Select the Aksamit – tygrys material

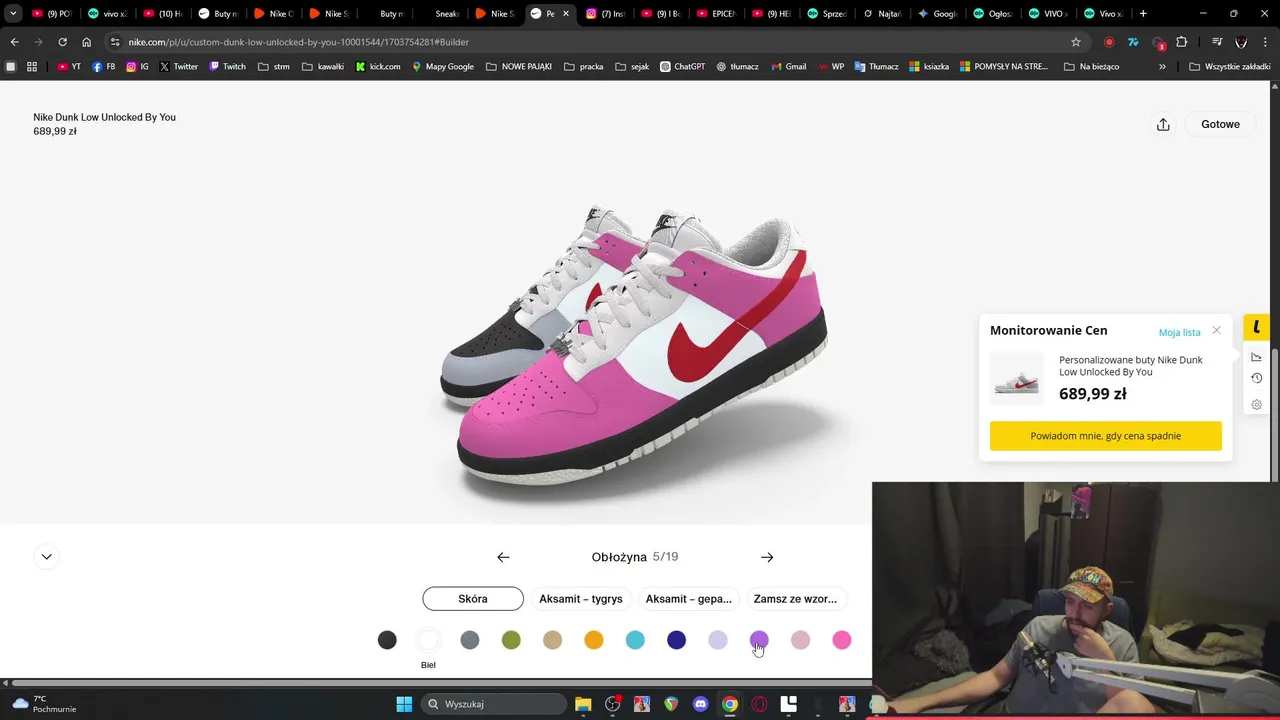(x=581, y=599)
